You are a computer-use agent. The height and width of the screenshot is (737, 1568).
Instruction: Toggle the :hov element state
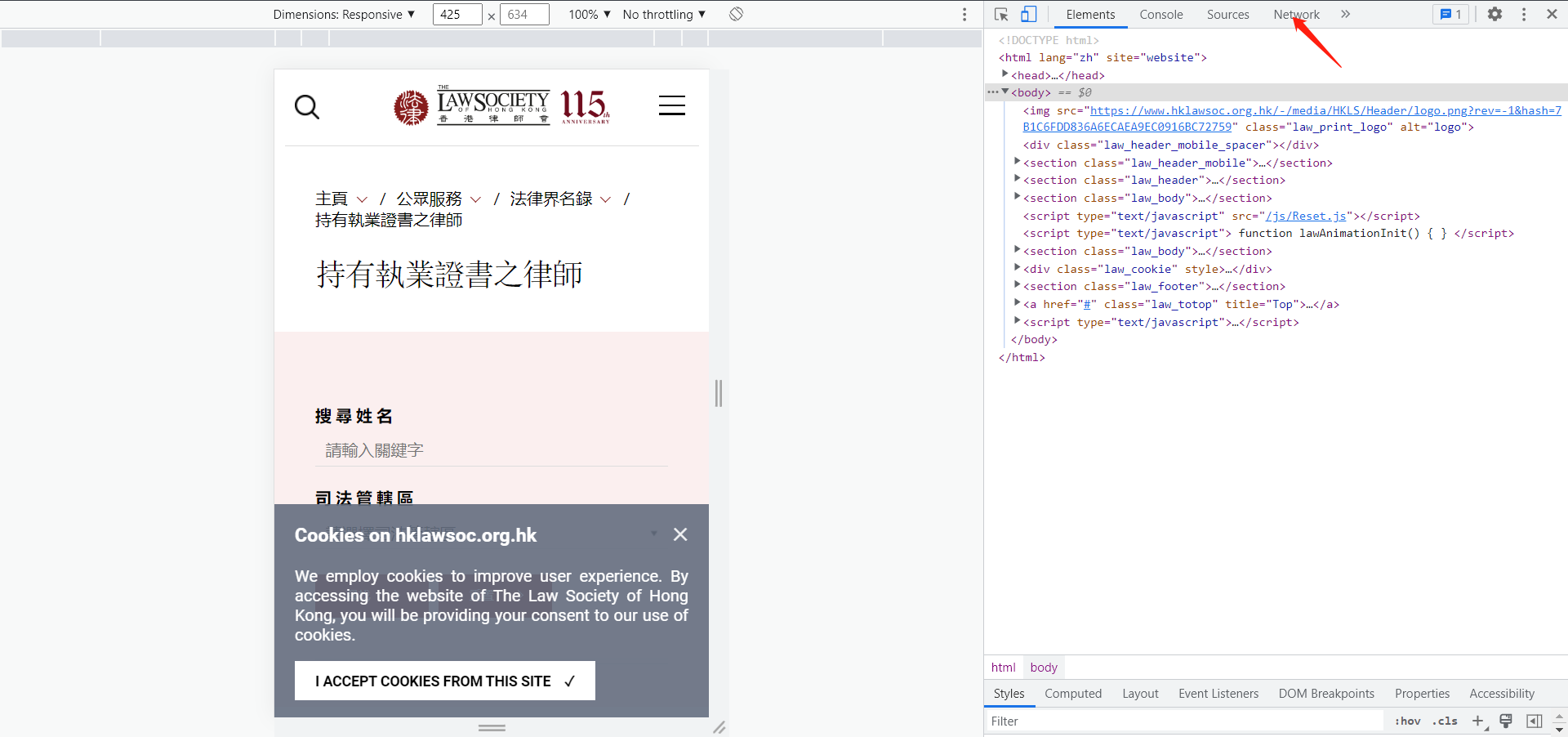click(1407, 721)
